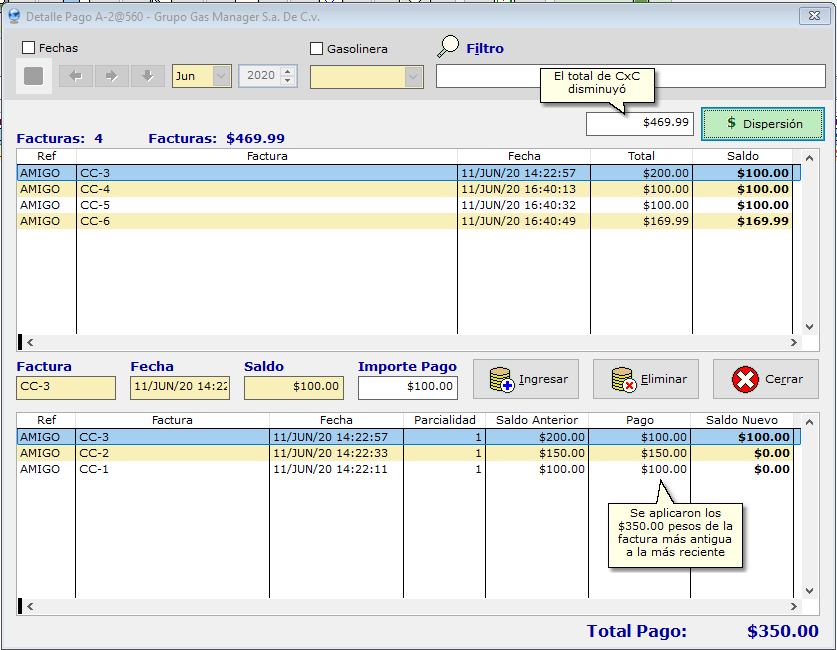The height and width of the screenshot is (650, 837).
Task: Increase the 2020 year with spinner
Action: pyautogui.click(x=288, y=71)
